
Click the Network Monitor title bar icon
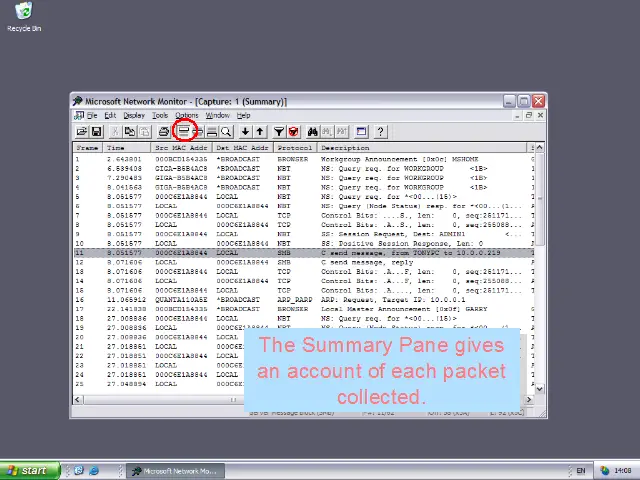tap(78, 101)
